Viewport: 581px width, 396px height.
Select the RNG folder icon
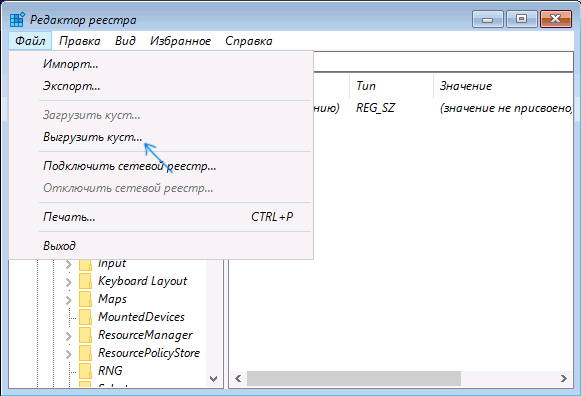[x=85, y=371]
